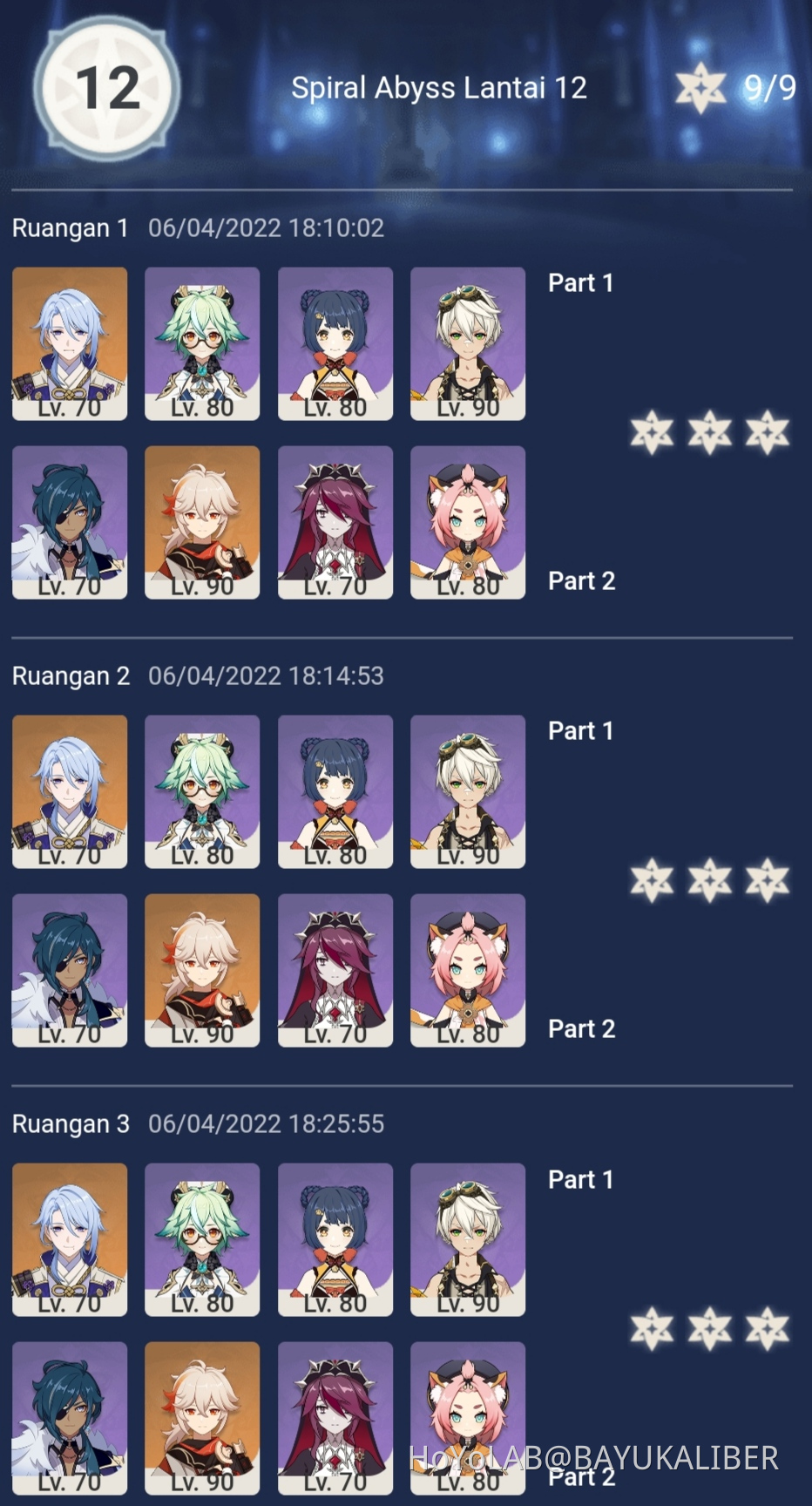
Task: Select Ayato portrait in Ruangan 1
Action: point(70,344)
